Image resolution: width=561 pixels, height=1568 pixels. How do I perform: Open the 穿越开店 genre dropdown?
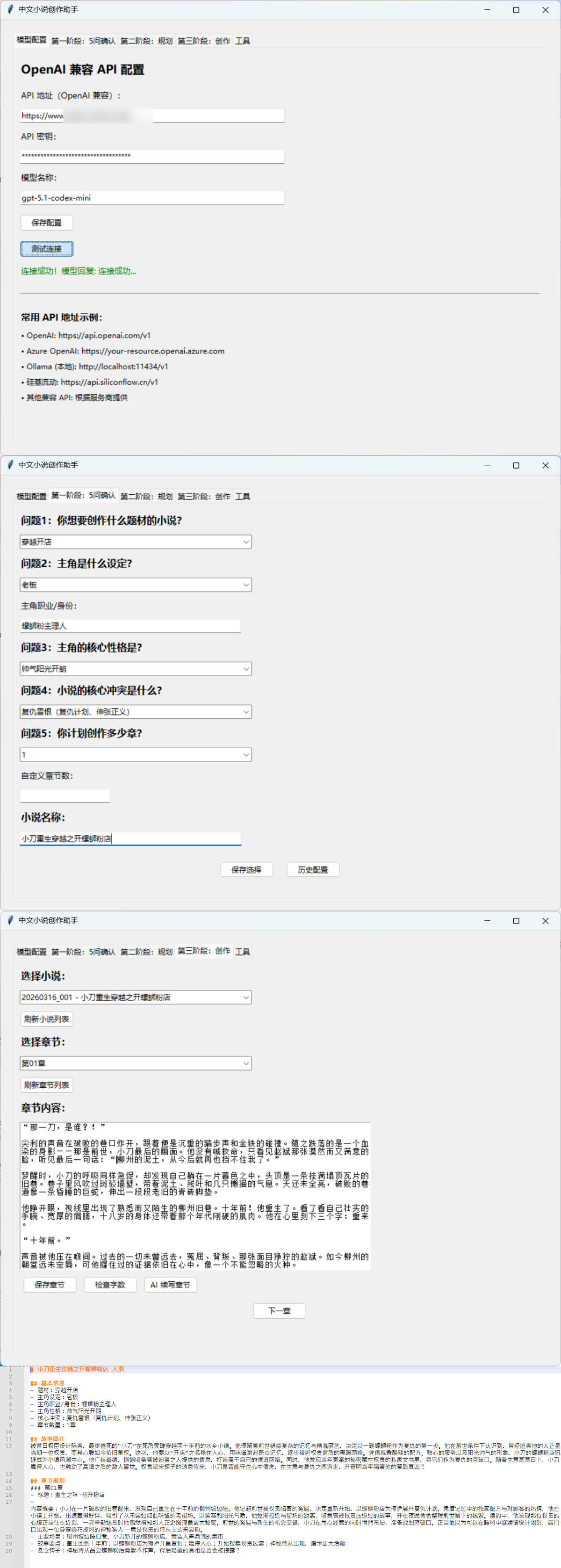(136, 542)
